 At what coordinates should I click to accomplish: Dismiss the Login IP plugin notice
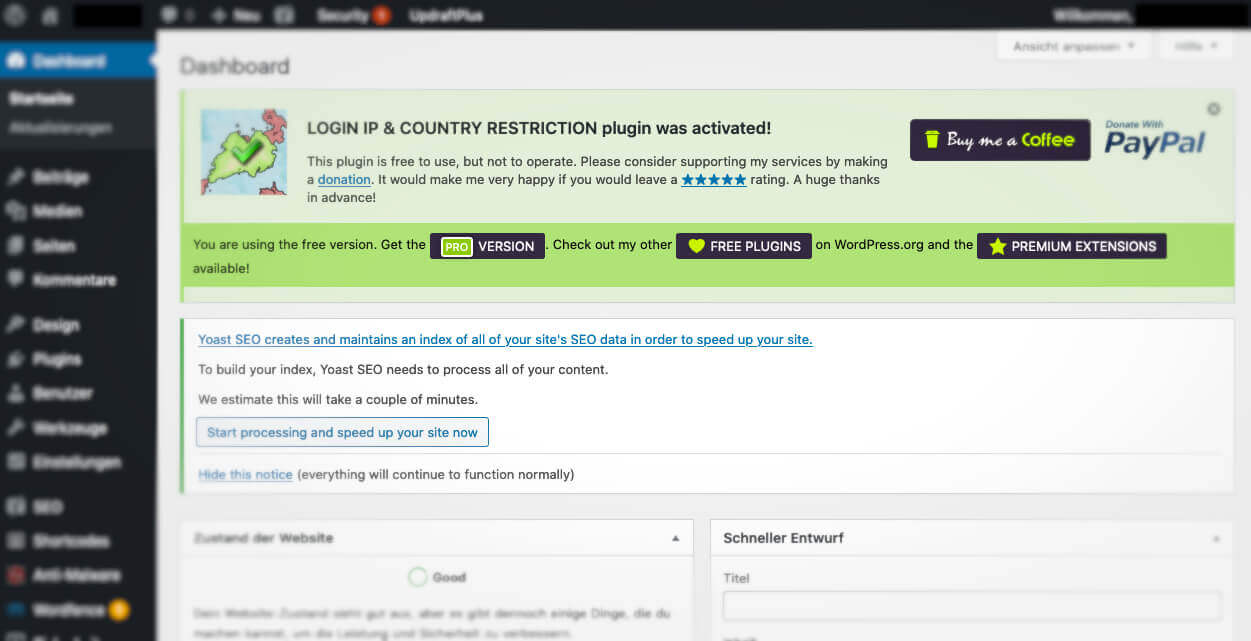coord(1213,109)
